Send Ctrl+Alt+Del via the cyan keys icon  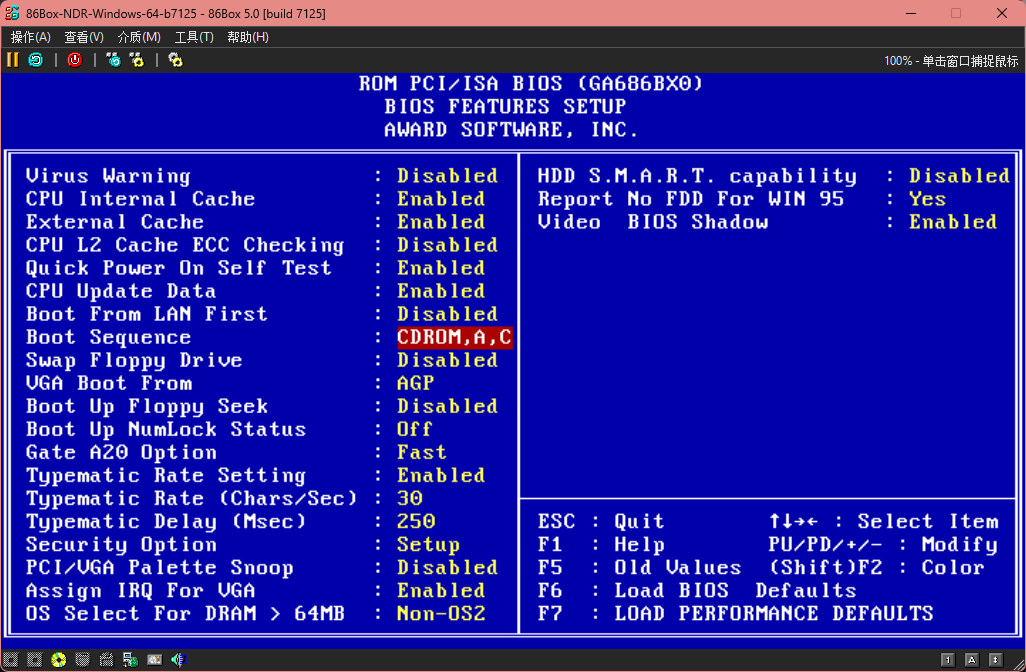point(114,60)
